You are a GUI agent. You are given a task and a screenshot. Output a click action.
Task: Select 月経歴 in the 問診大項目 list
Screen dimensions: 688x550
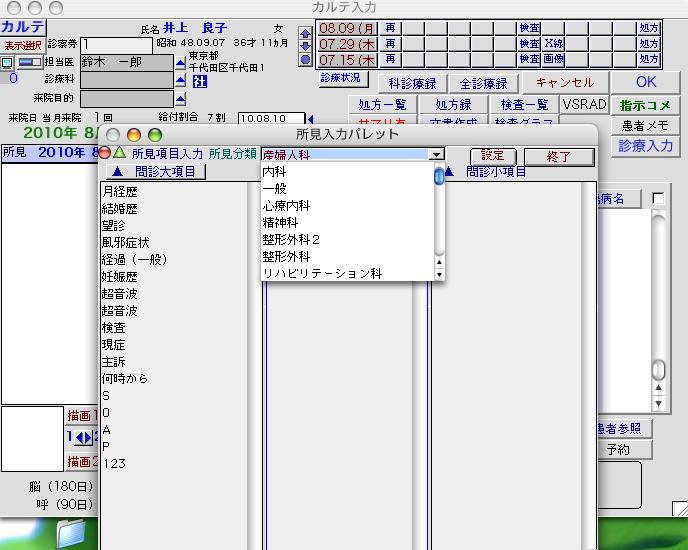coord(120,192)
